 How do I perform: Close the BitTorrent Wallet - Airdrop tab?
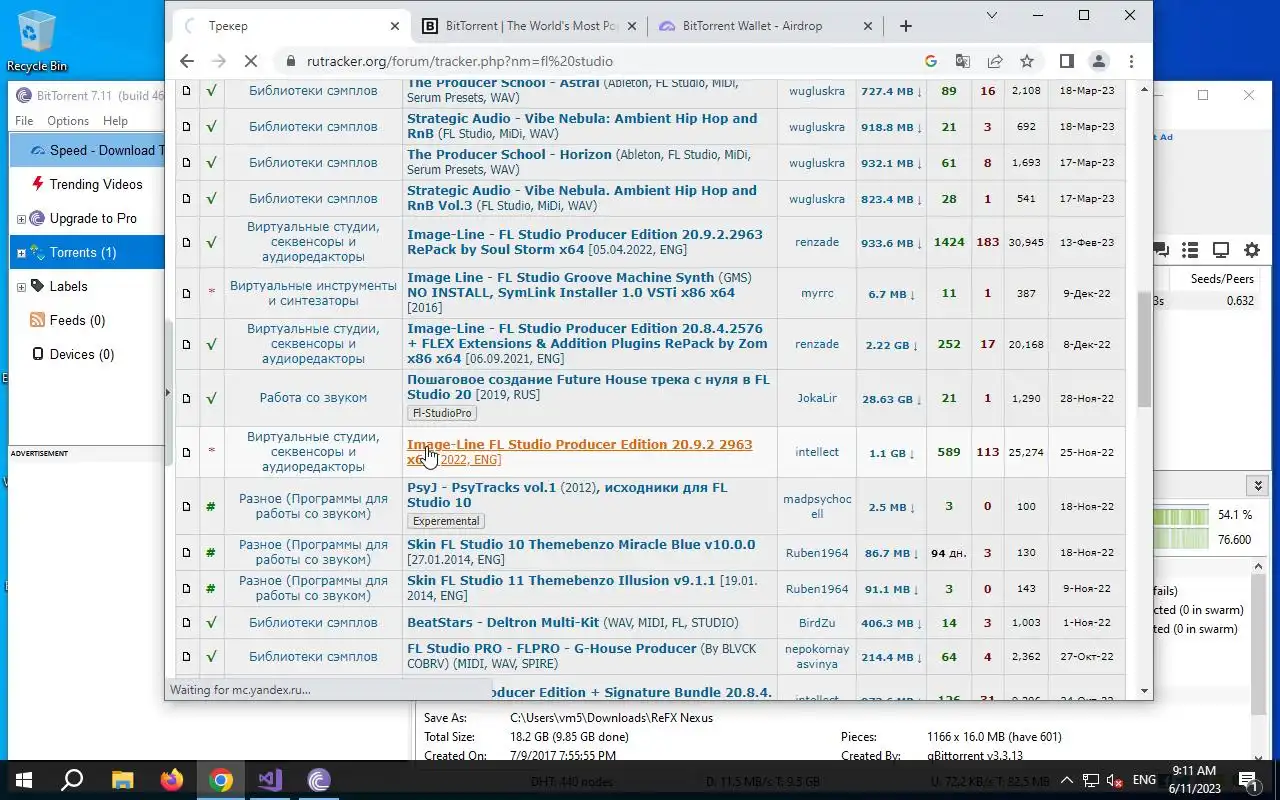click(868, 26)
